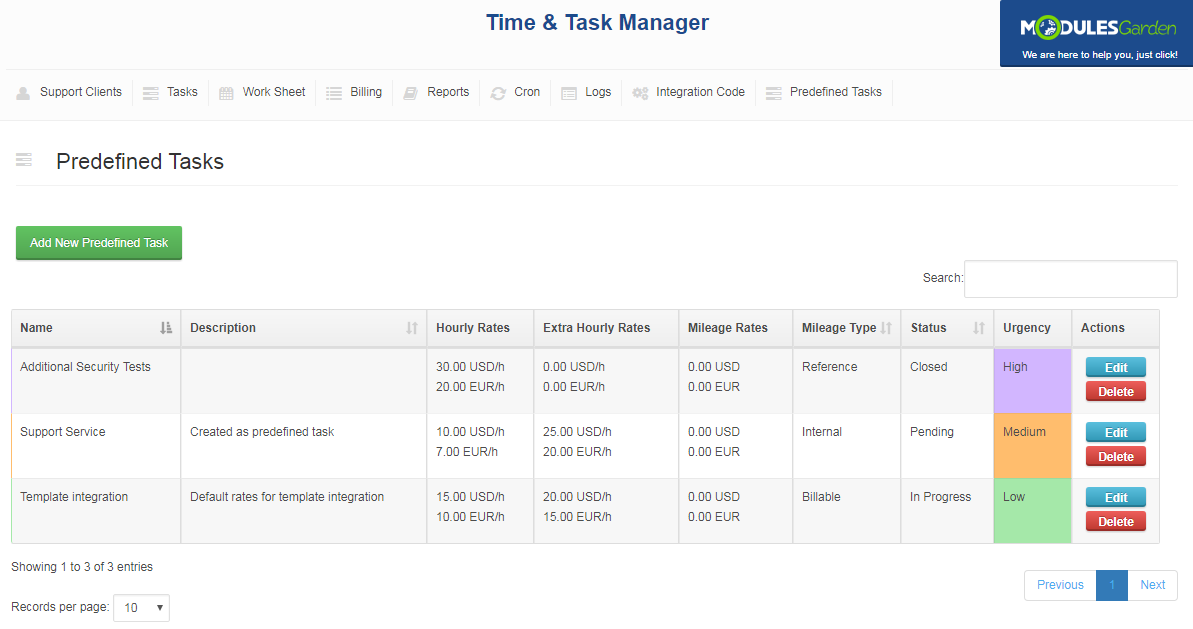Navigate to the Logs tab
Screen dimensions: 1193x629
tap(599, 92)
